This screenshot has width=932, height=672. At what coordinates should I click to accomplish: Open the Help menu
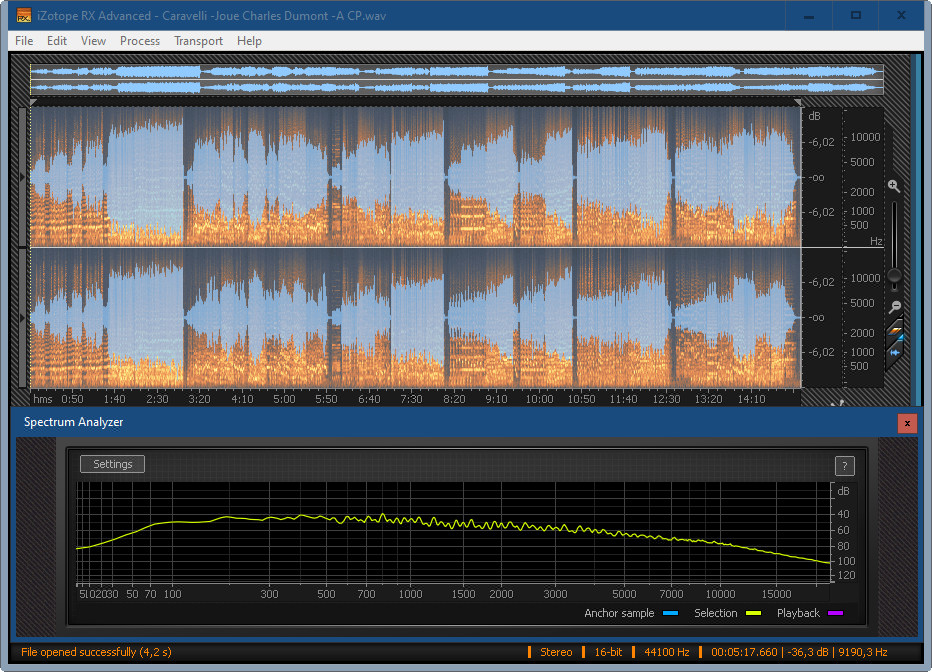pos(249,41)
